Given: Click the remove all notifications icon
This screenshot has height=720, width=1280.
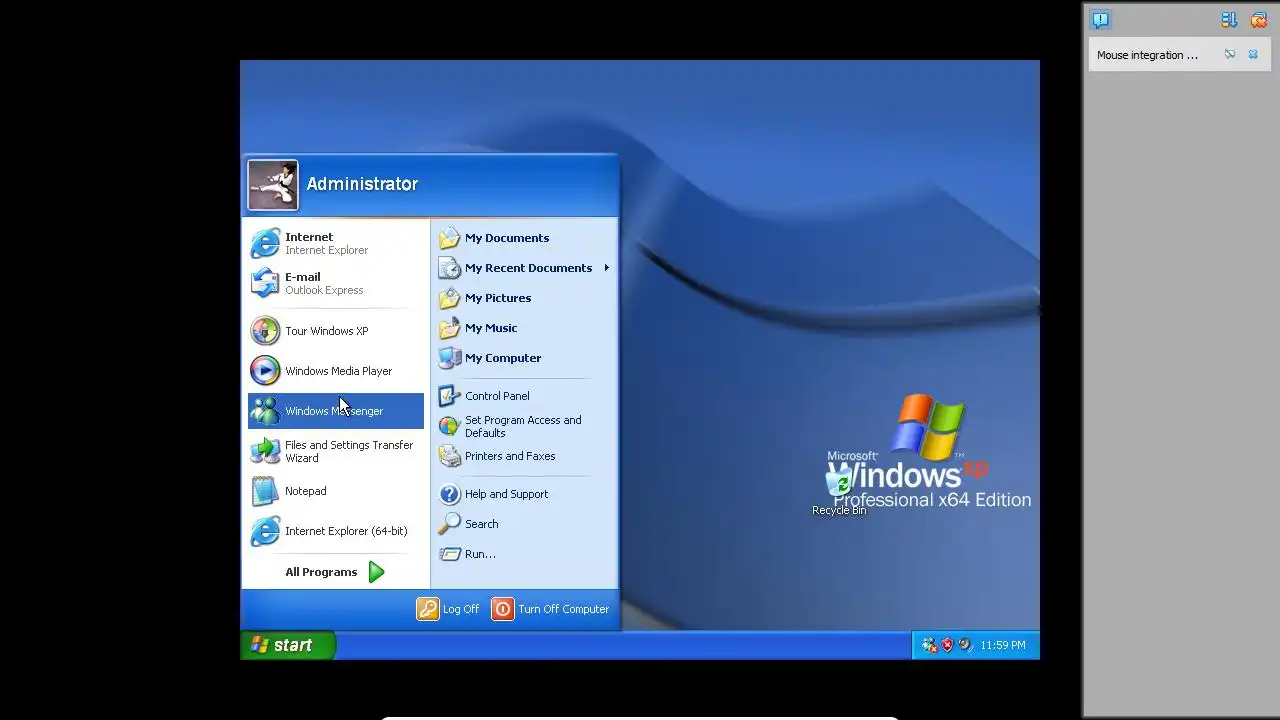Looking at the screenshot, I should pyautogui.click(x=1259, y=20).
